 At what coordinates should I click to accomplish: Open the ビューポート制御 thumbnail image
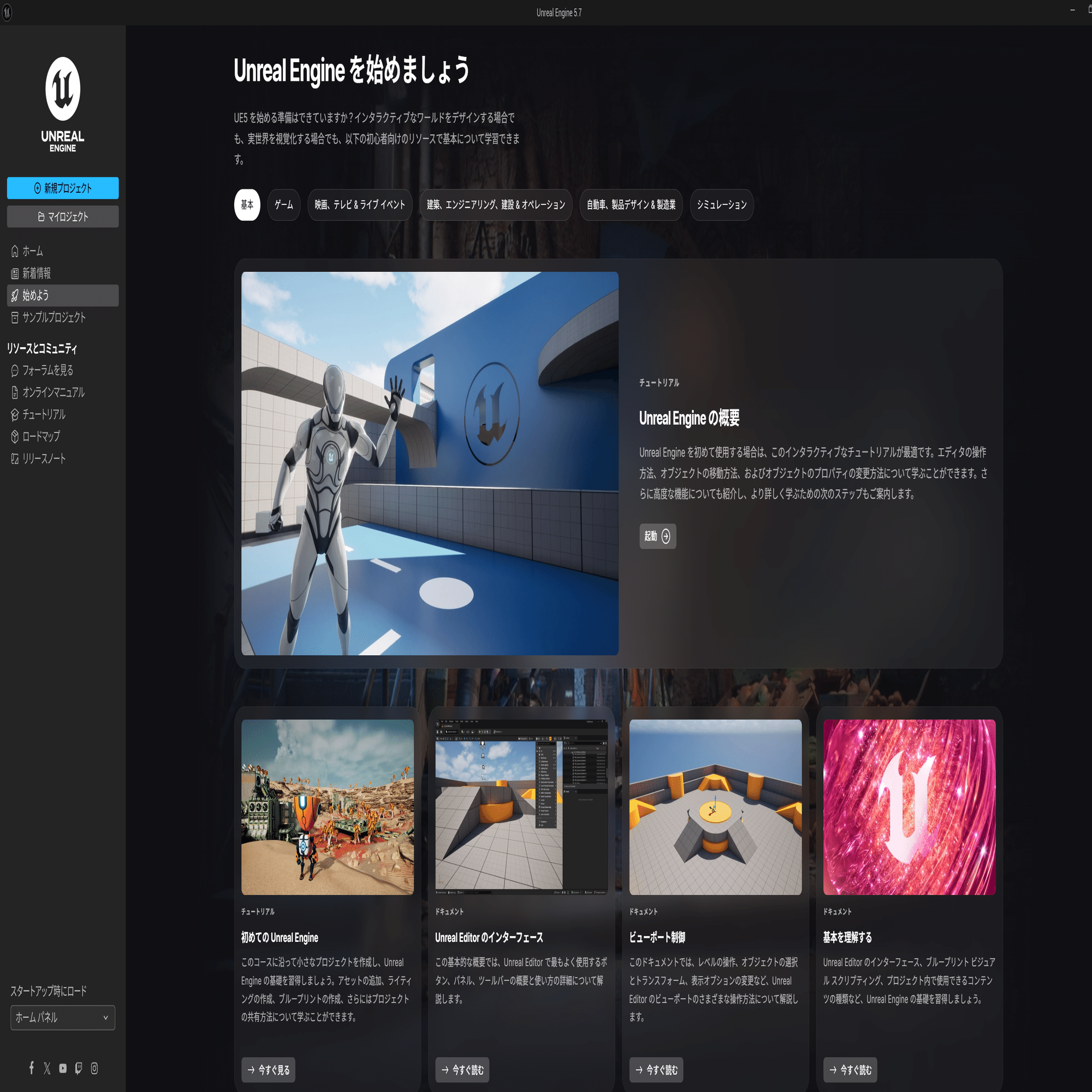click(715, 806)
